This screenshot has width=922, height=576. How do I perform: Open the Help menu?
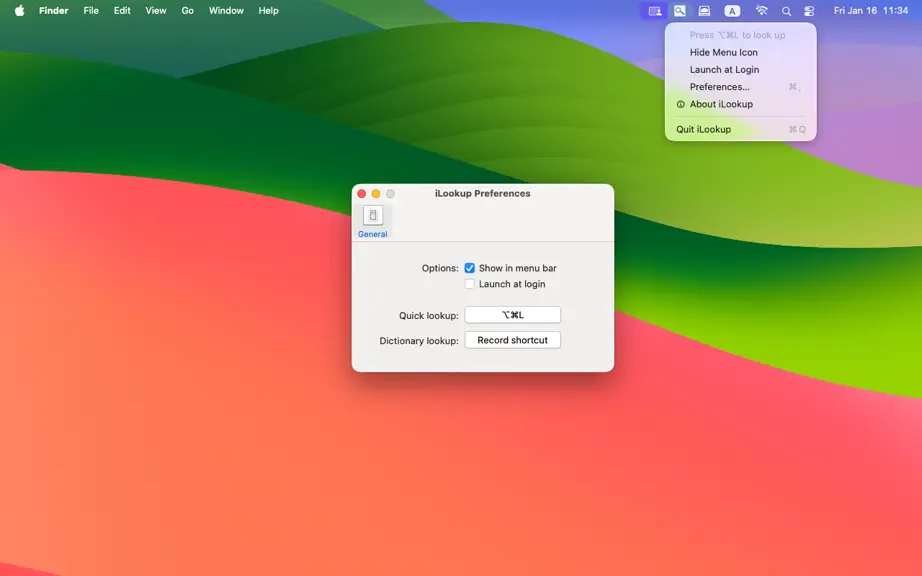pos(268,11)
